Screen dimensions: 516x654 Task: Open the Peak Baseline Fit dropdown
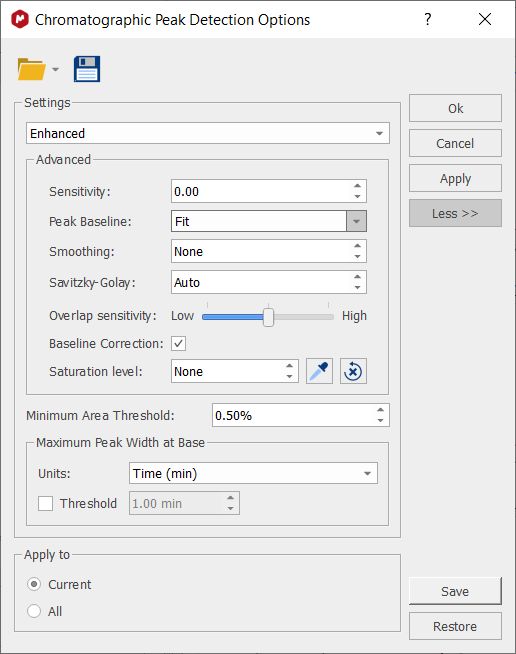coord(269,221)
